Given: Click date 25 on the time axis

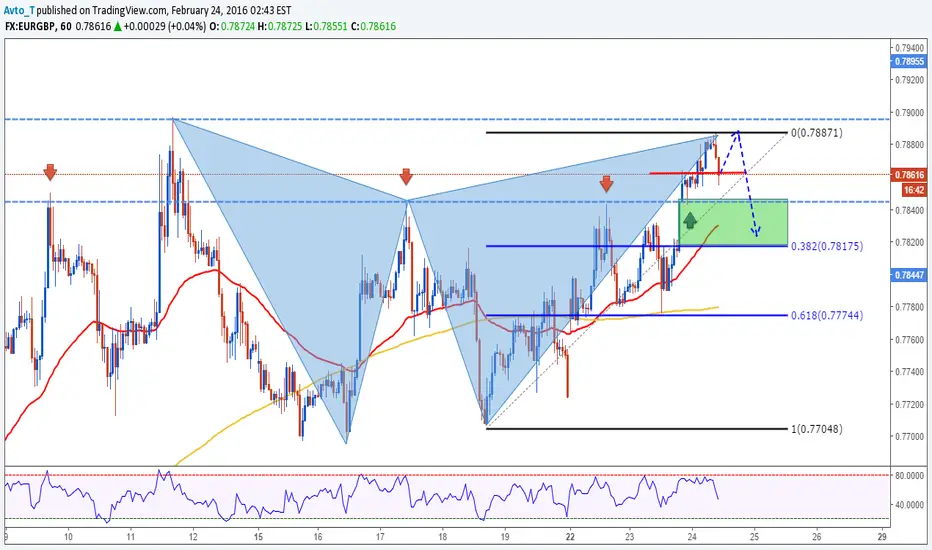Looking at the screenshot, I should pos(754,536).
